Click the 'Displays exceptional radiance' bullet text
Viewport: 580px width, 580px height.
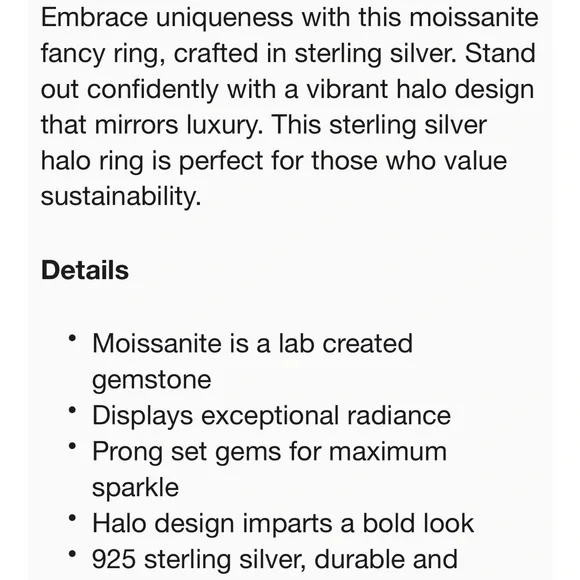[x=272, y=416]
